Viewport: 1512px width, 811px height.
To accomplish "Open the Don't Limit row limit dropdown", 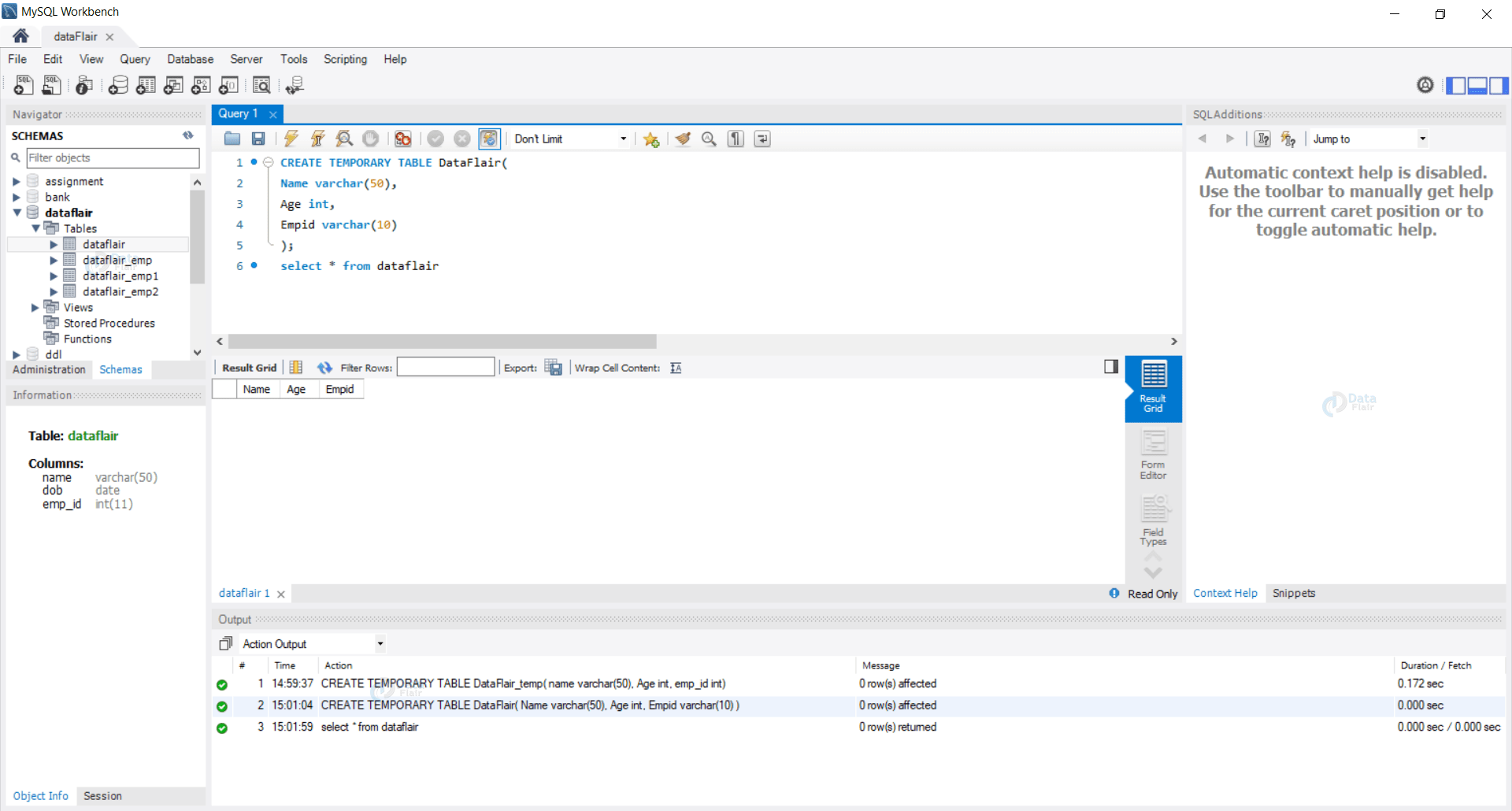I will tap(569, 139).
